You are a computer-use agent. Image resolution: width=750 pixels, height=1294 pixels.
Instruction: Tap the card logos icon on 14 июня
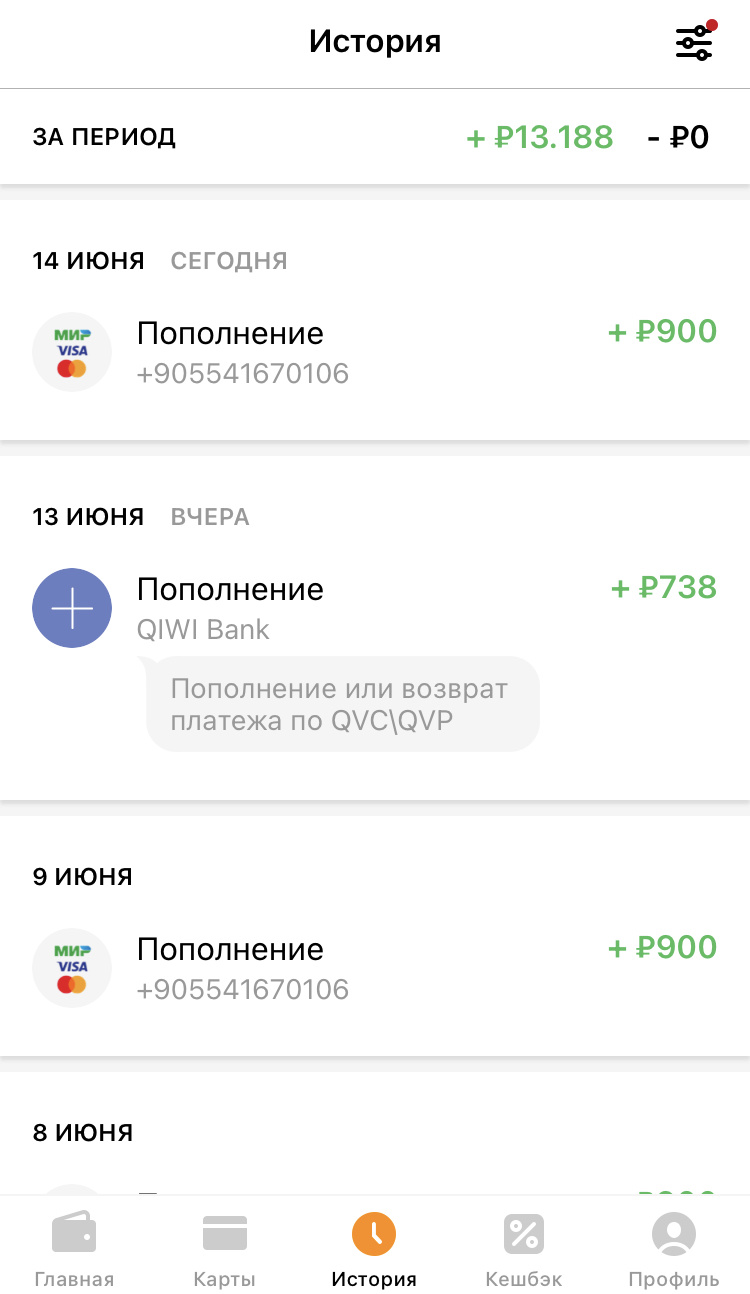72,352
